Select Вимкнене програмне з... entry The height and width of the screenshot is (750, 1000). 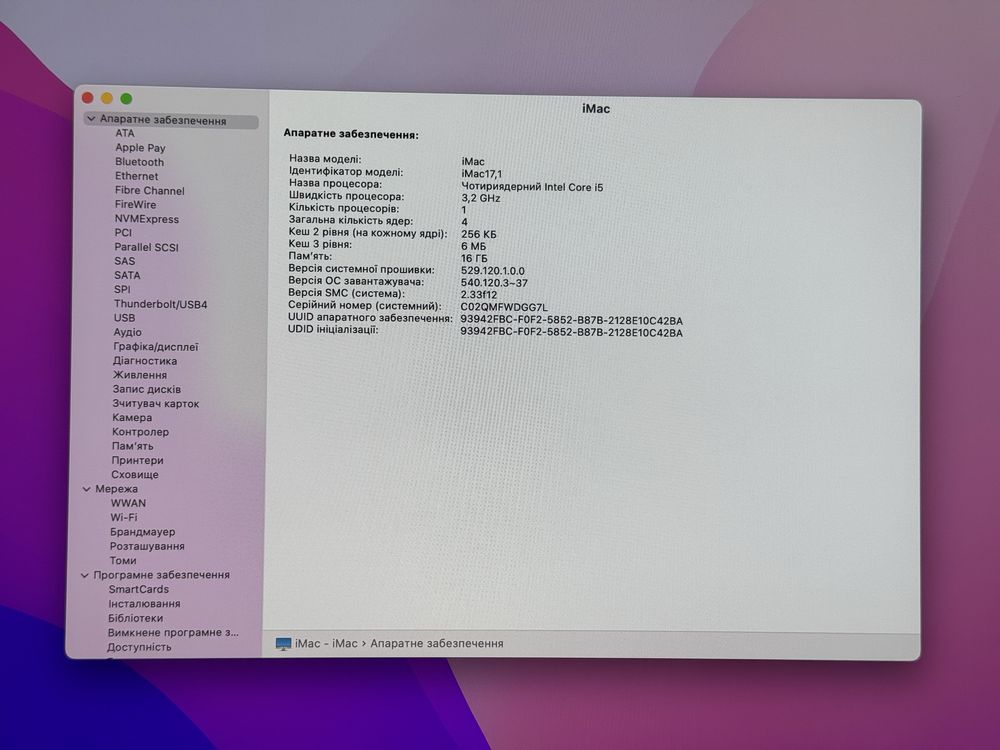(173, 633)
